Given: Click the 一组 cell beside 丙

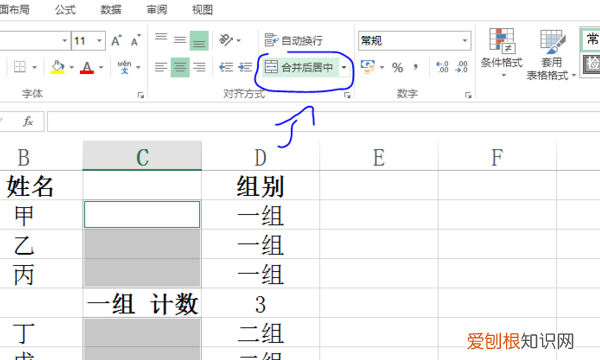Looking at the screenshot, I should (x=261, y=274).
